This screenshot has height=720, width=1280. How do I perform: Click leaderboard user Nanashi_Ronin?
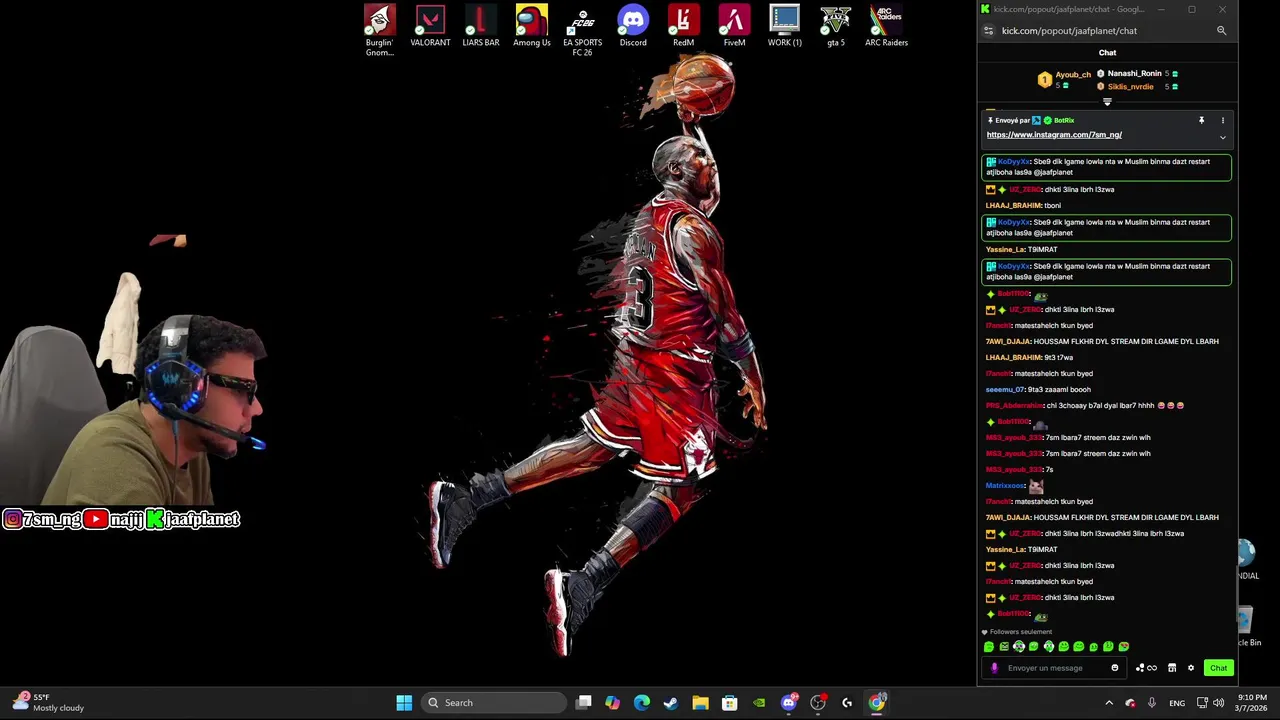1134,73
